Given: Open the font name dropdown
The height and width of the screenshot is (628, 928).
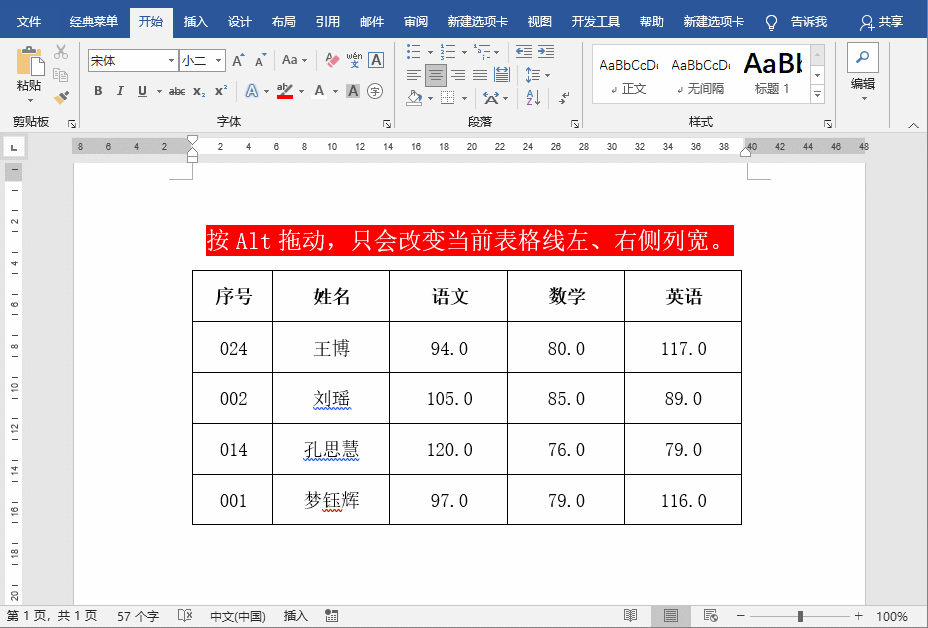Looking at the screenshot, I should pyautogui.click(x=172, y=60).
